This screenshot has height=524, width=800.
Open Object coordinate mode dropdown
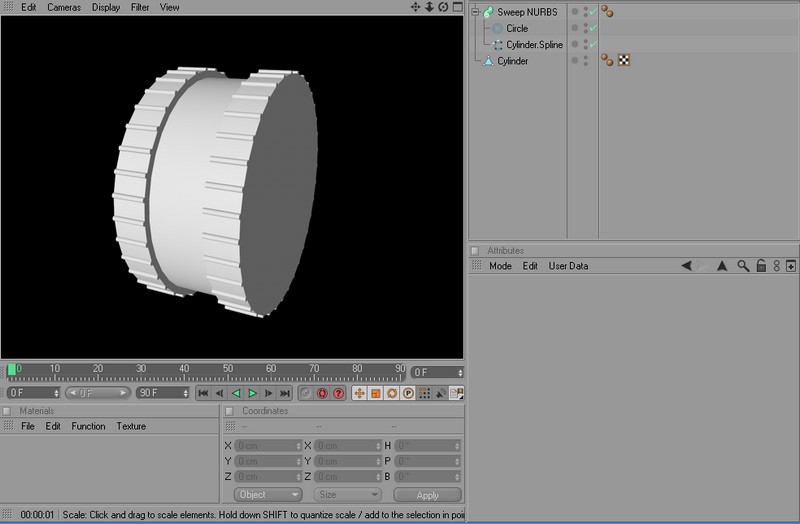pos(268,494)
